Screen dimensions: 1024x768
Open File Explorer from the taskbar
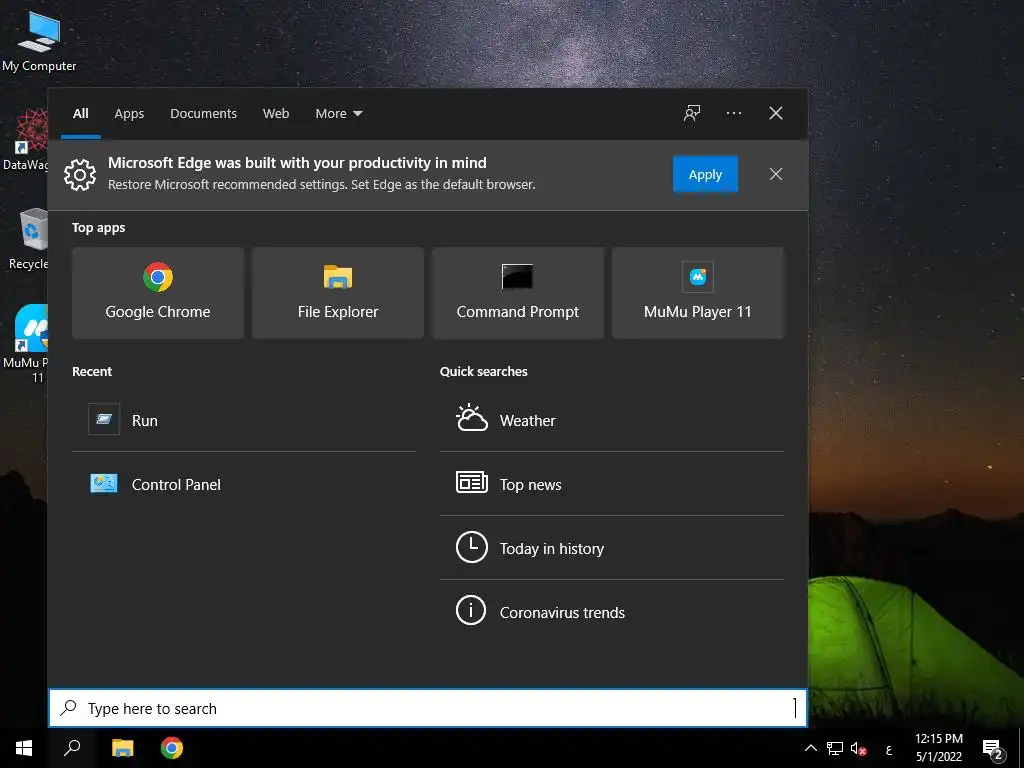(x=122, y=748)
